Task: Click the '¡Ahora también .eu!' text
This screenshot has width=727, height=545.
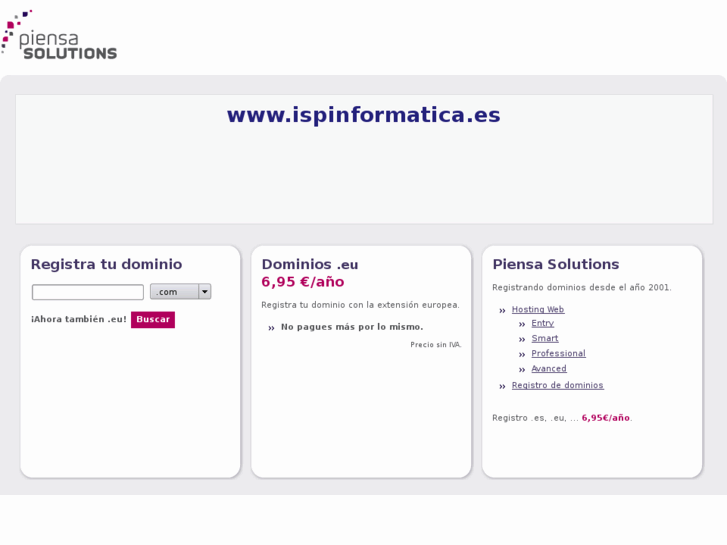Action: point(79,319)
